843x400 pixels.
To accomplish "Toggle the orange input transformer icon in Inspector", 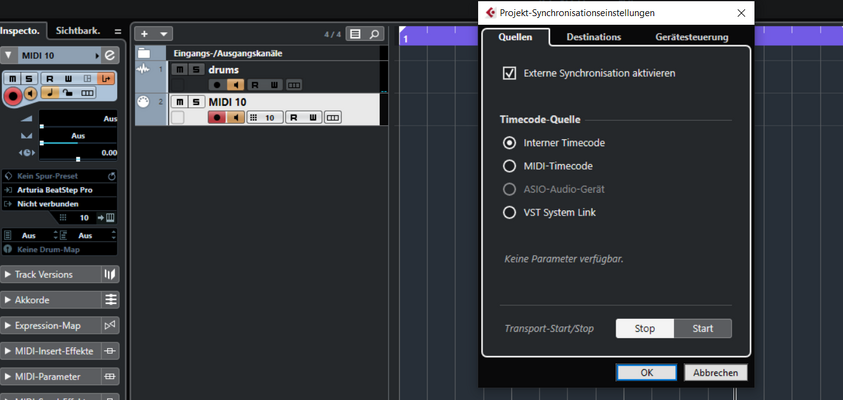I will tap(105, 79).
